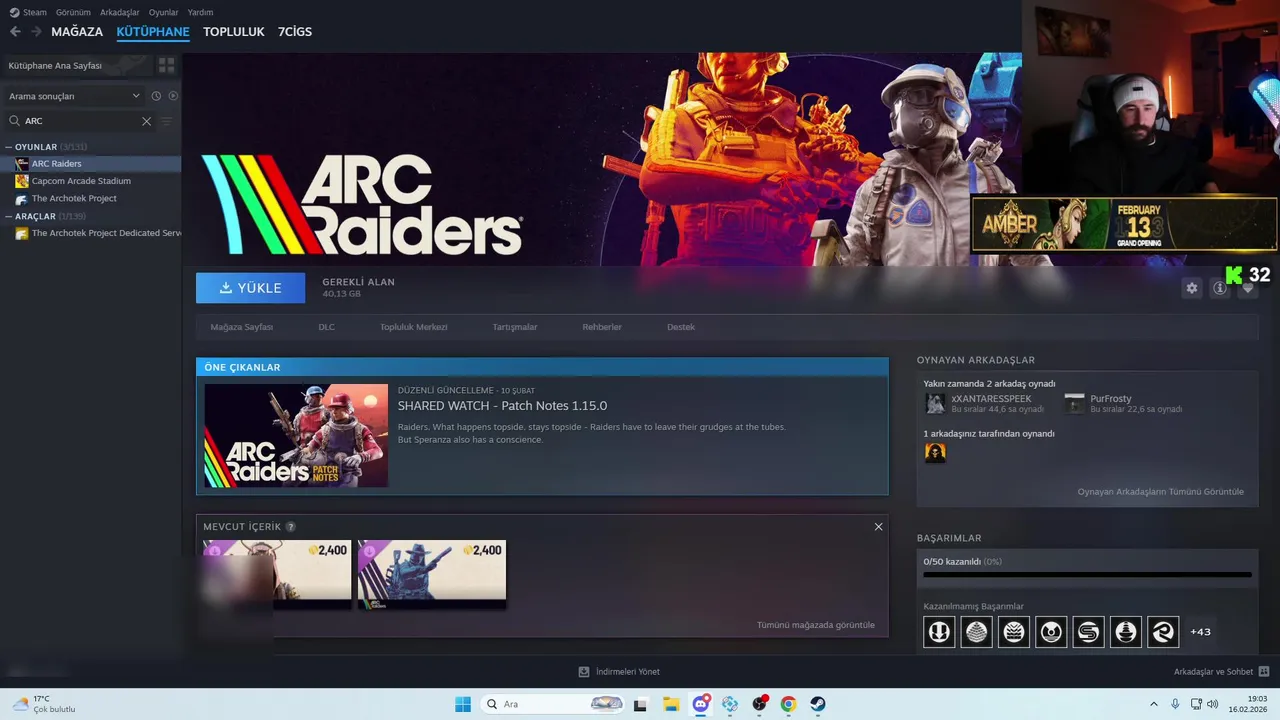The height and width of the screenshot is (720, 1280).
Task: Open Windows Start menu
Action: pos(463,704)
